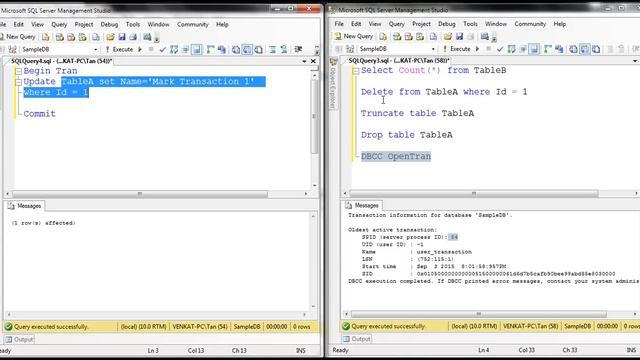Switch to Results to Text, SQLQuery4 window
The height and width of the screenshot is (360, 640).
(236, 49)
